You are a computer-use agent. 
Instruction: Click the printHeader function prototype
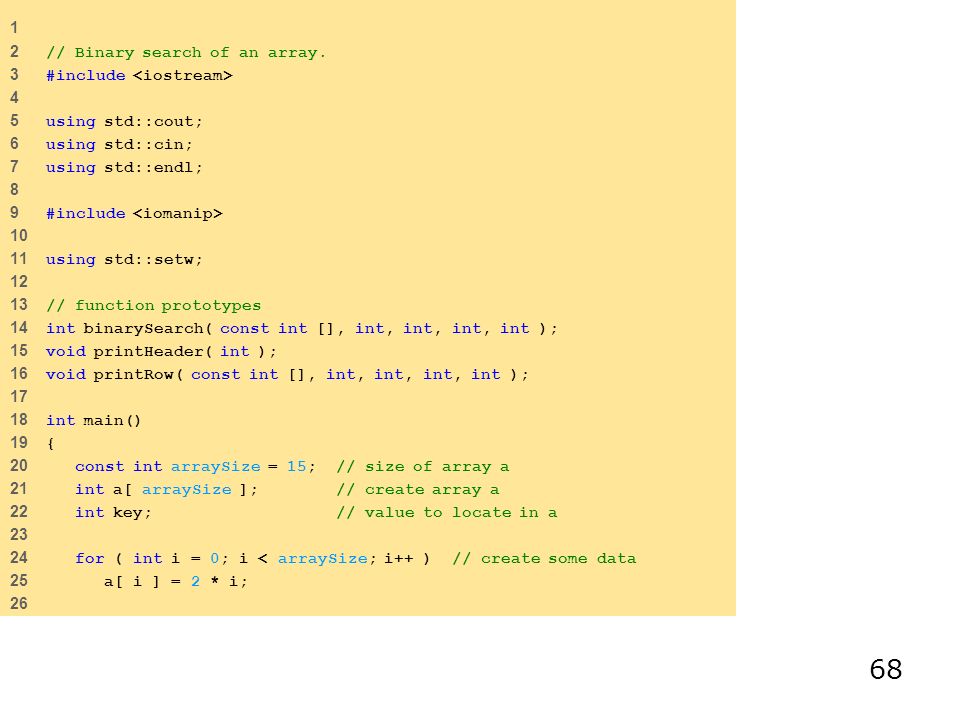pyautogui.click(x=162, y=351)
